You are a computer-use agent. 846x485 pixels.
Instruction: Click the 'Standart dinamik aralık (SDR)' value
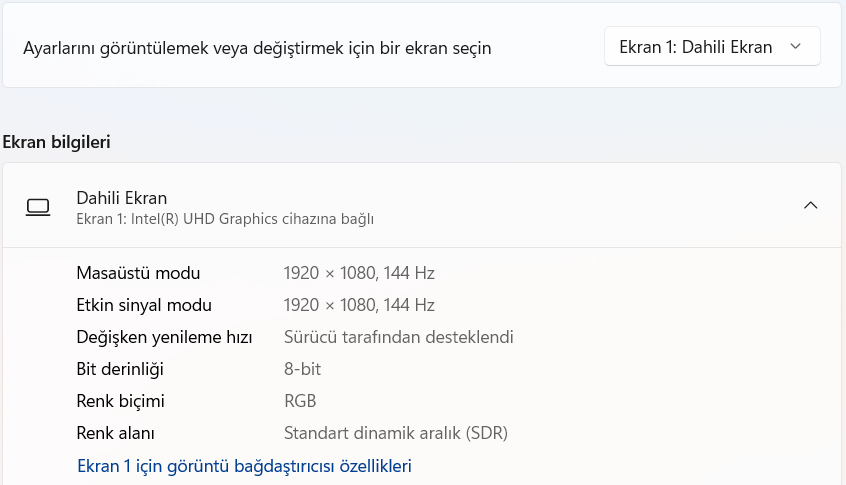[396, 433]
